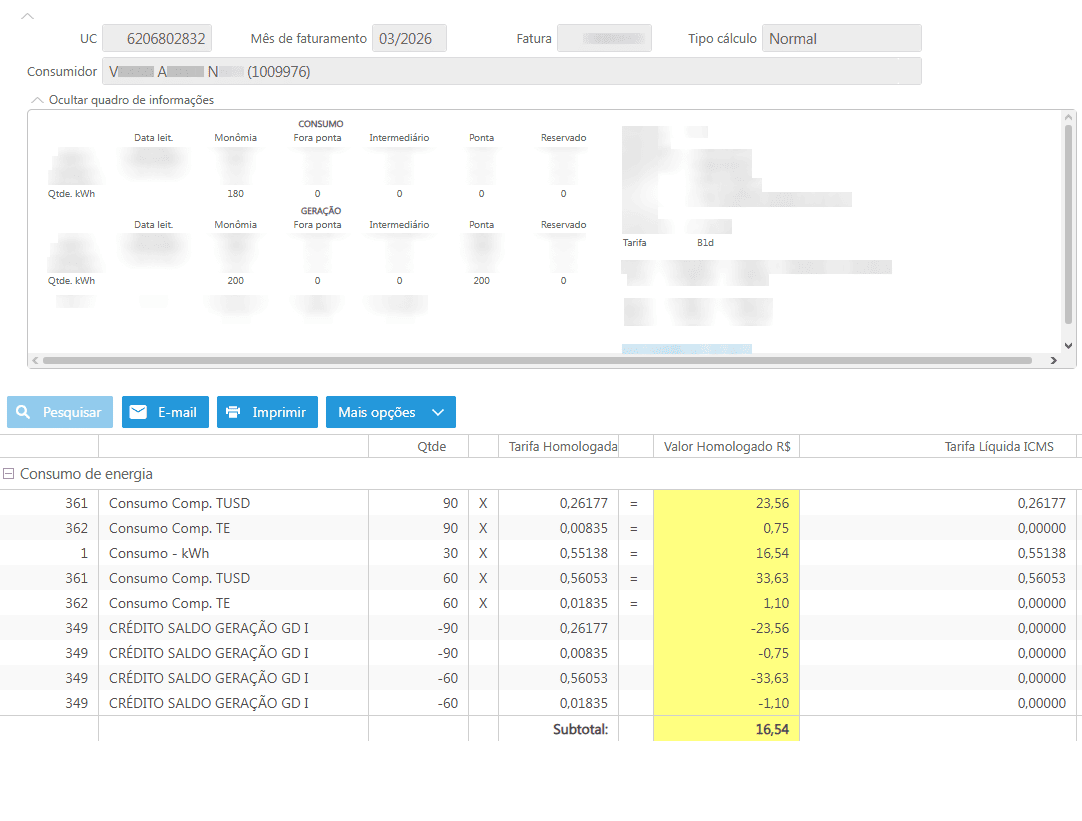Click the horizontal scrollbar left arrow
1082x821 pixels.
[x=35, y=360]
